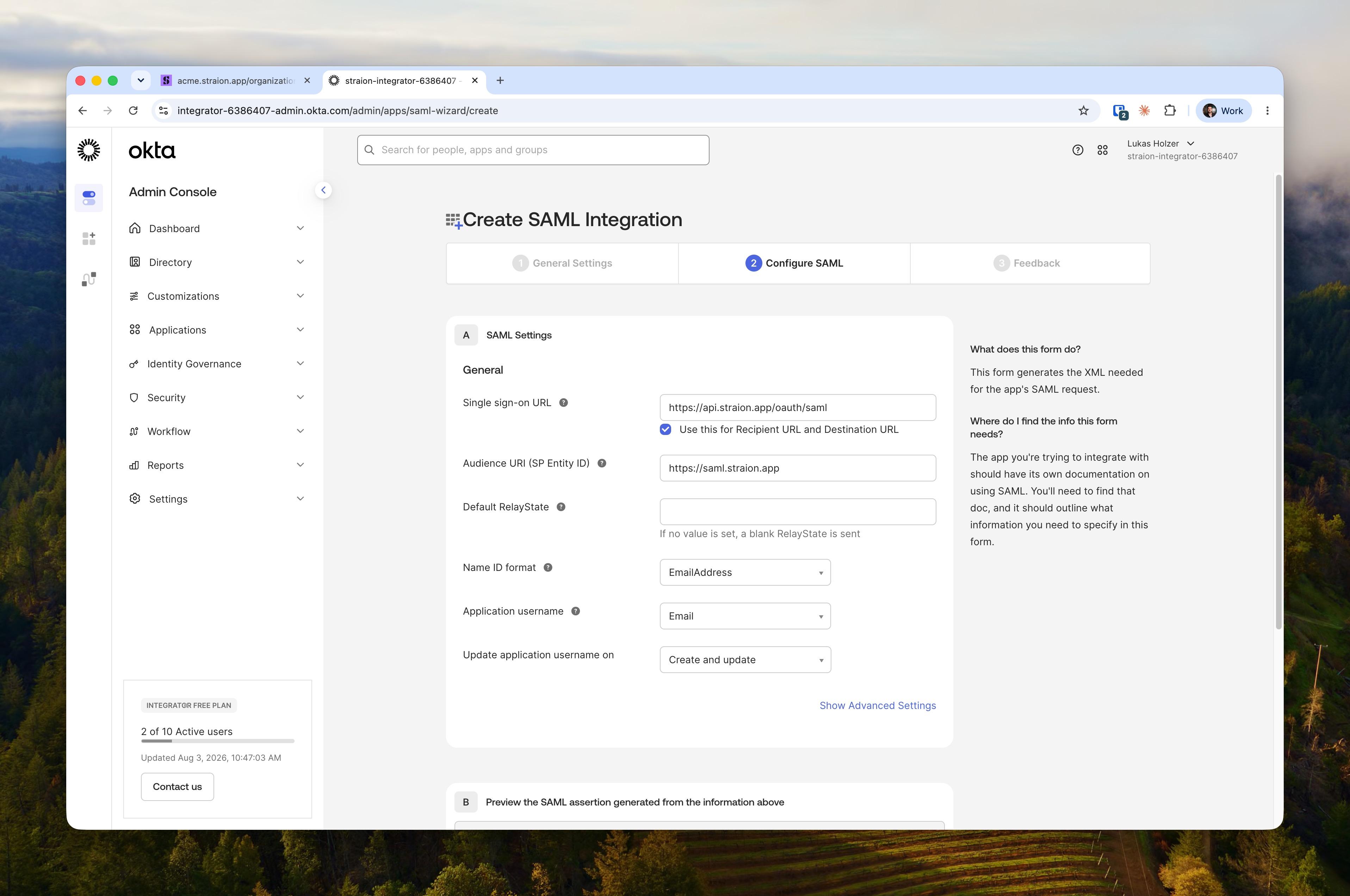The height and width of the screenshot is (896, 1350).
Task: Click the page vertical scrollbar
Action: (1278, 402)
